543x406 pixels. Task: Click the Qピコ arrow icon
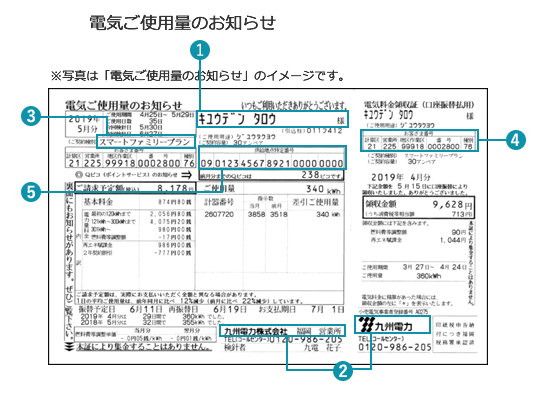pyautogui.click(x=187, y=175)
